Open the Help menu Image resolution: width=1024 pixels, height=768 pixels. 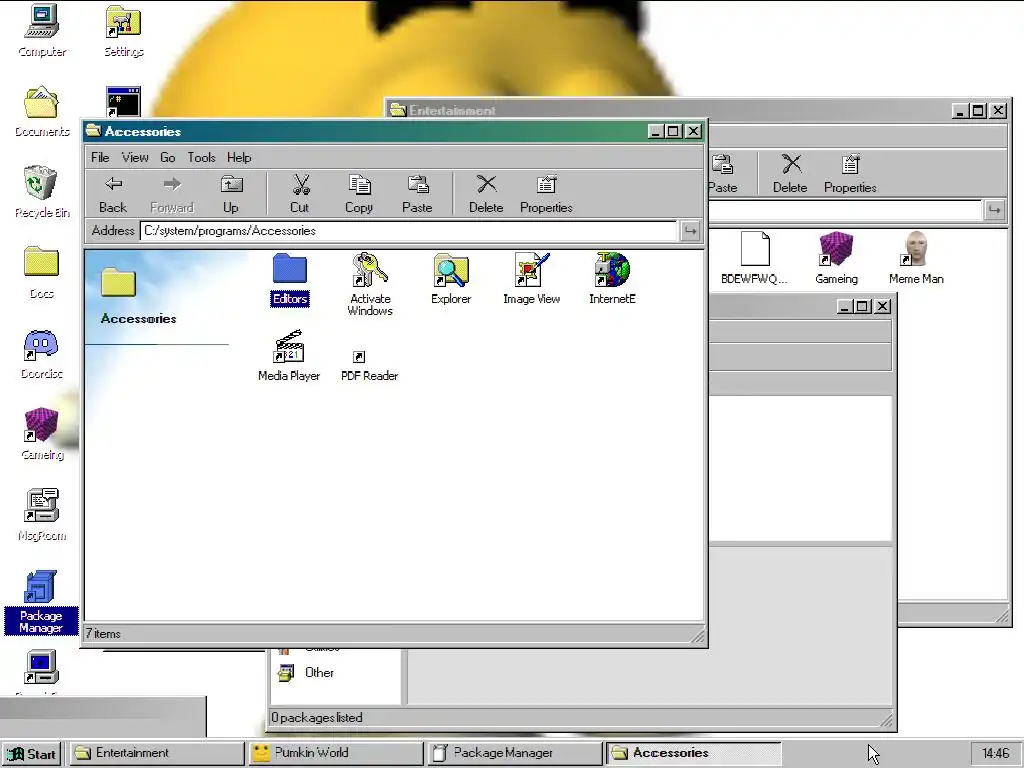(x=239, y=157)
